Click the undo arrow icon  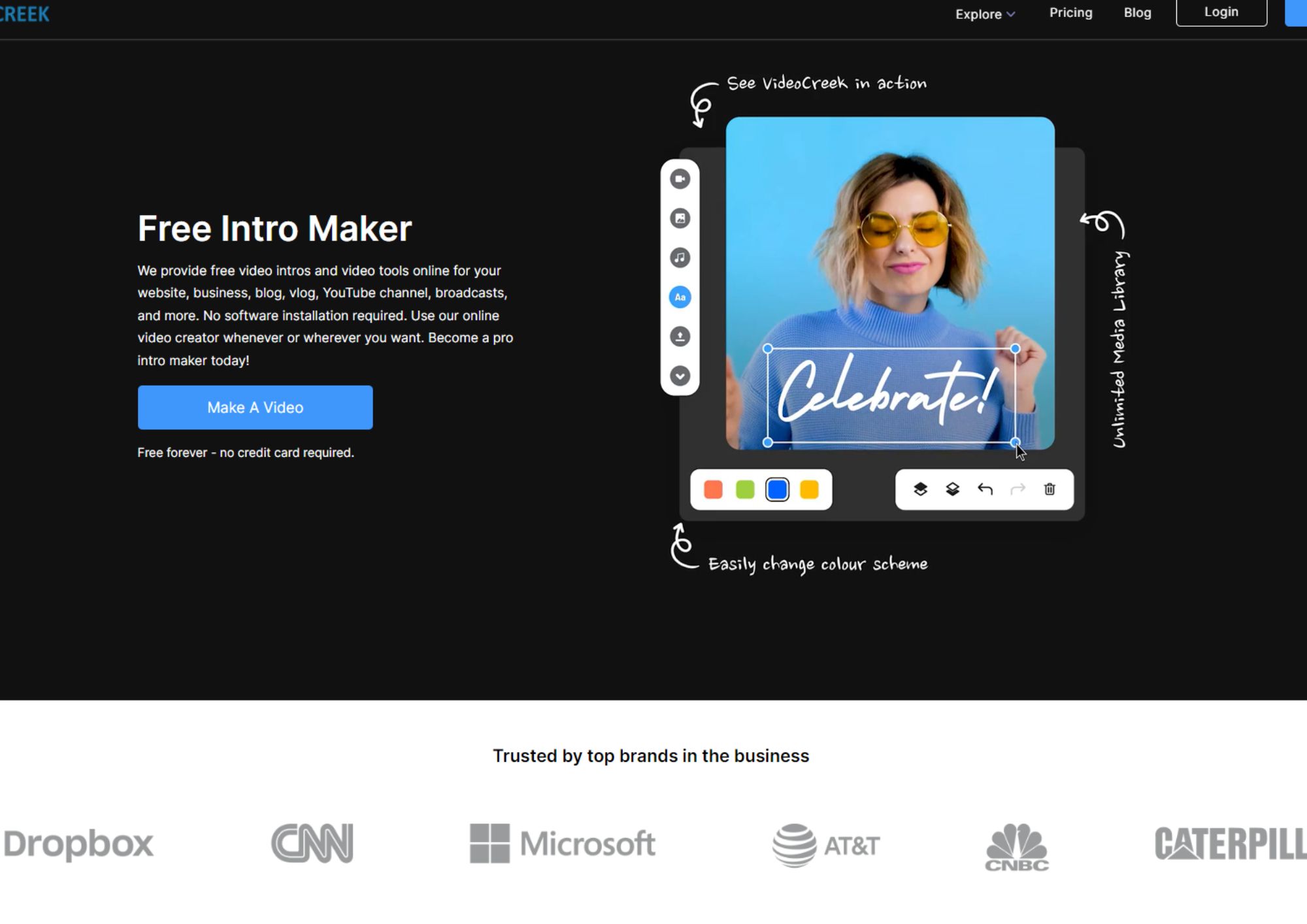[x=985, y=489]
